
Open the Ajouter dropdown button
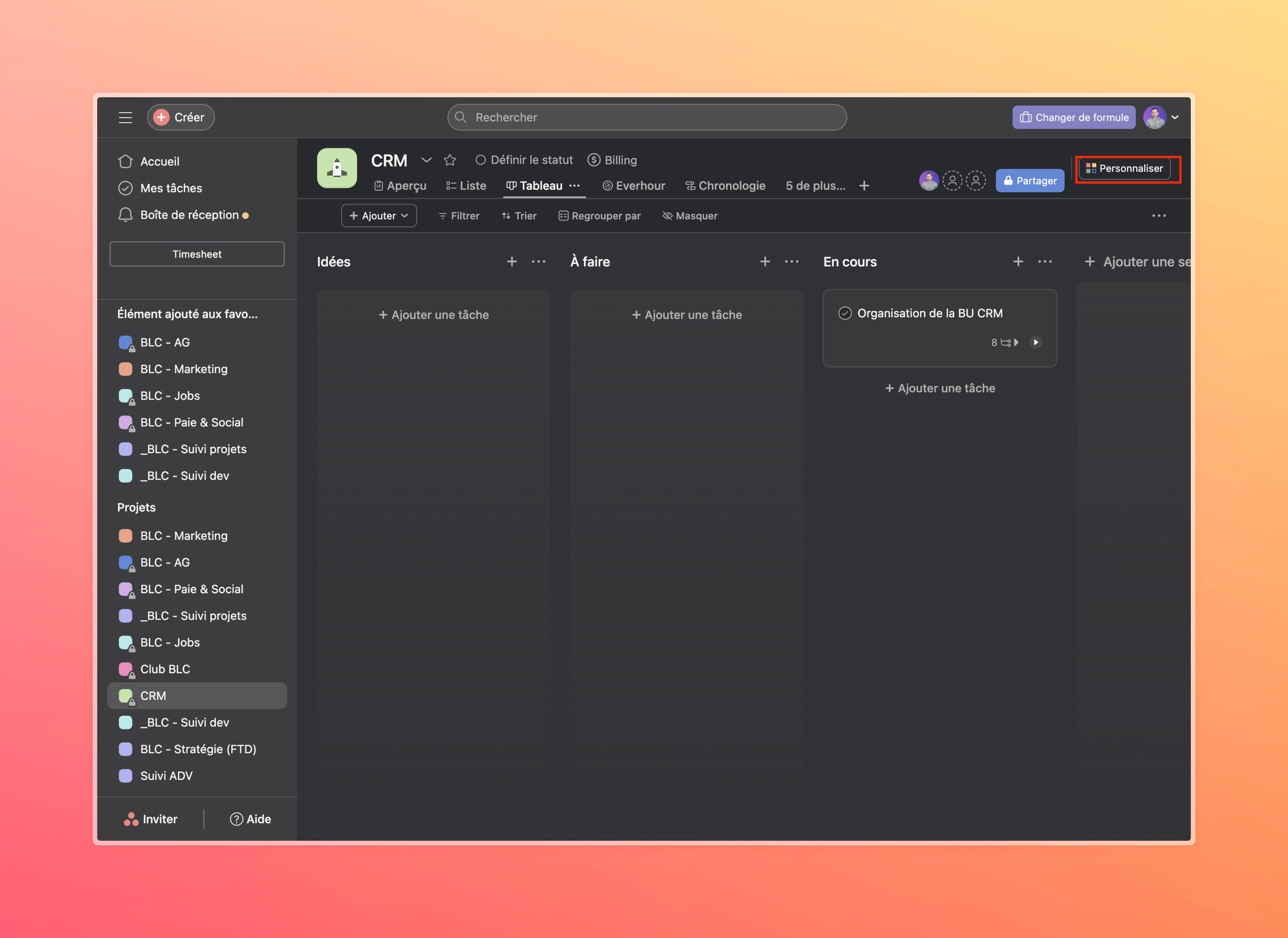click(379, 216)
